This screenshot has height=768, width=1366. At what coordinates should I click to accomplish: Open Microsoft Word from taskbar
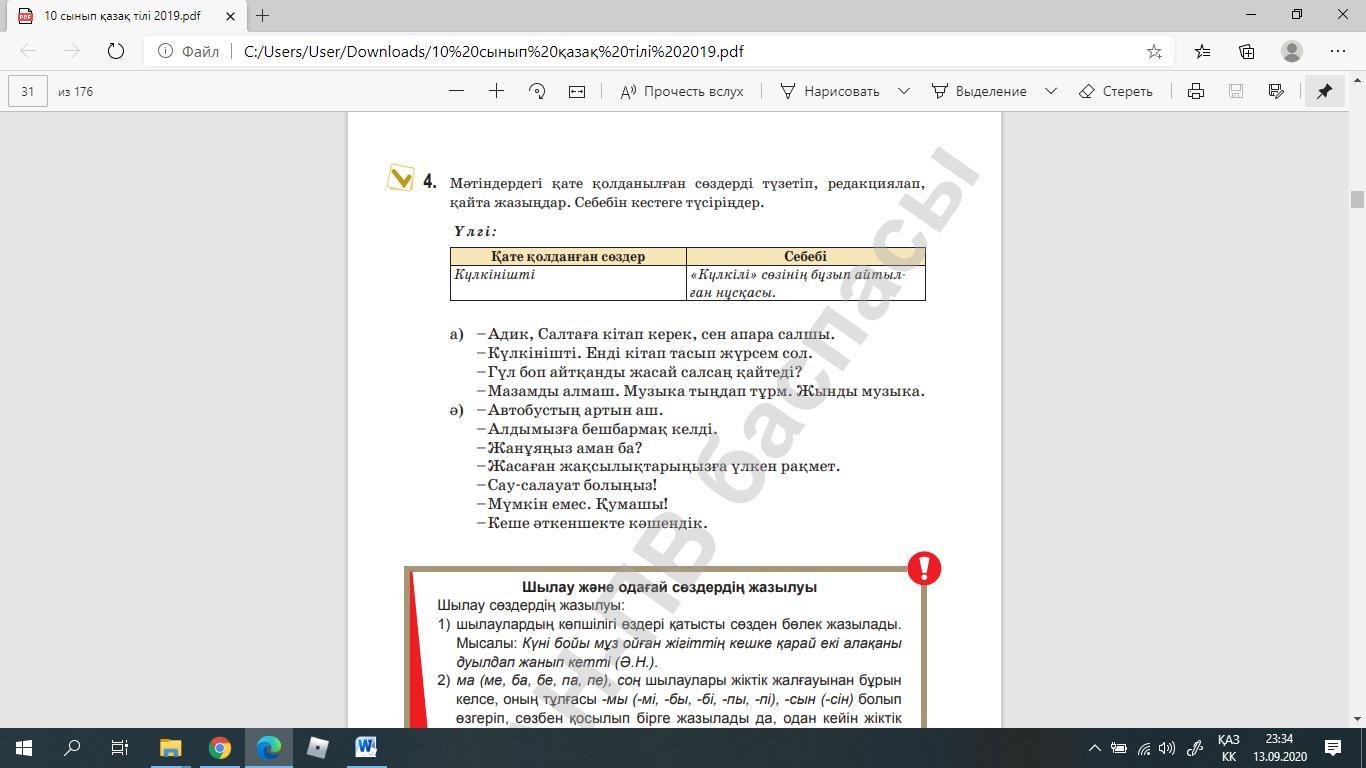pos(365,747)
